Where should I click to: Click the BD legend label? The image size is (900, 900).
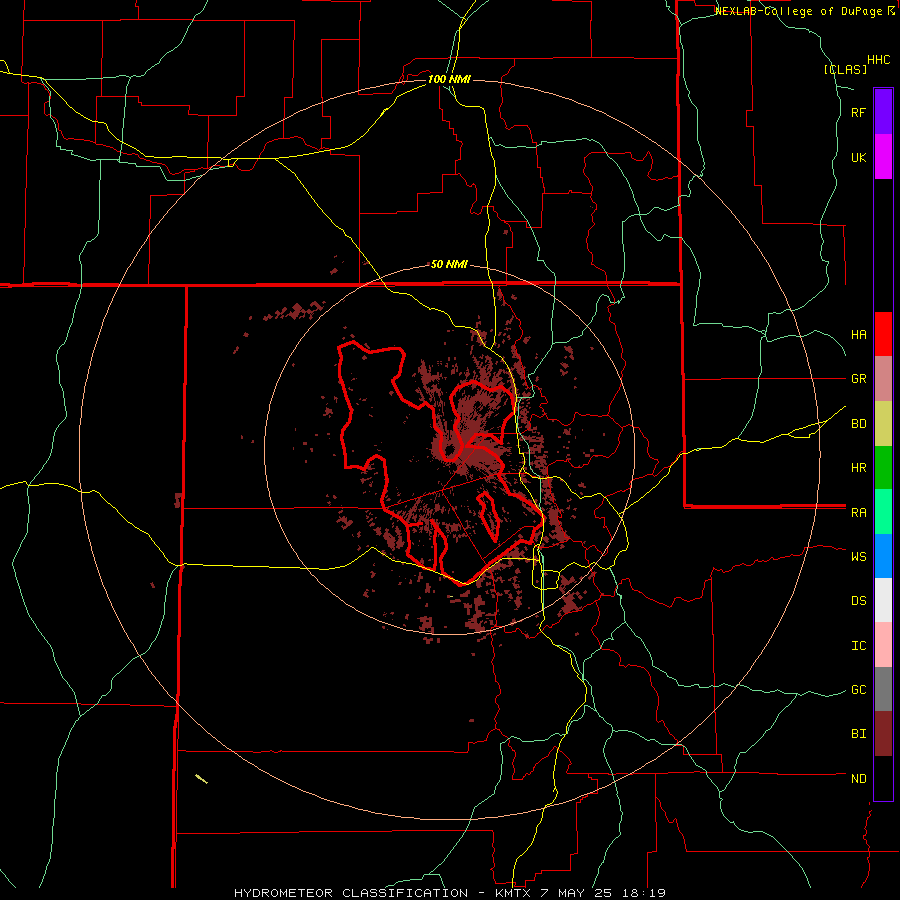coord(858,424)
